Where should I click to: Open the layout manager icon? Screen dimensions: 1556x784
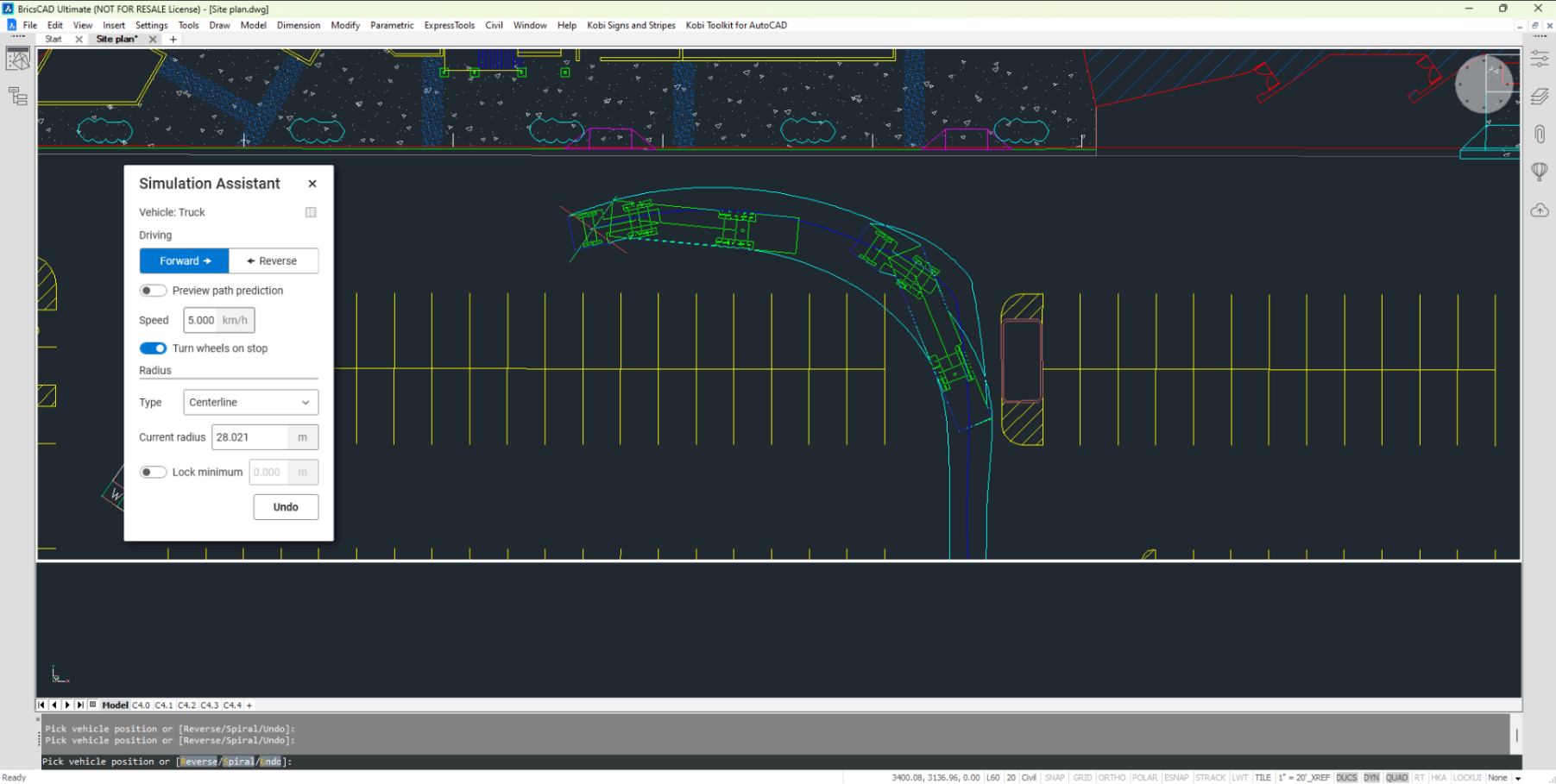(93, 705)
